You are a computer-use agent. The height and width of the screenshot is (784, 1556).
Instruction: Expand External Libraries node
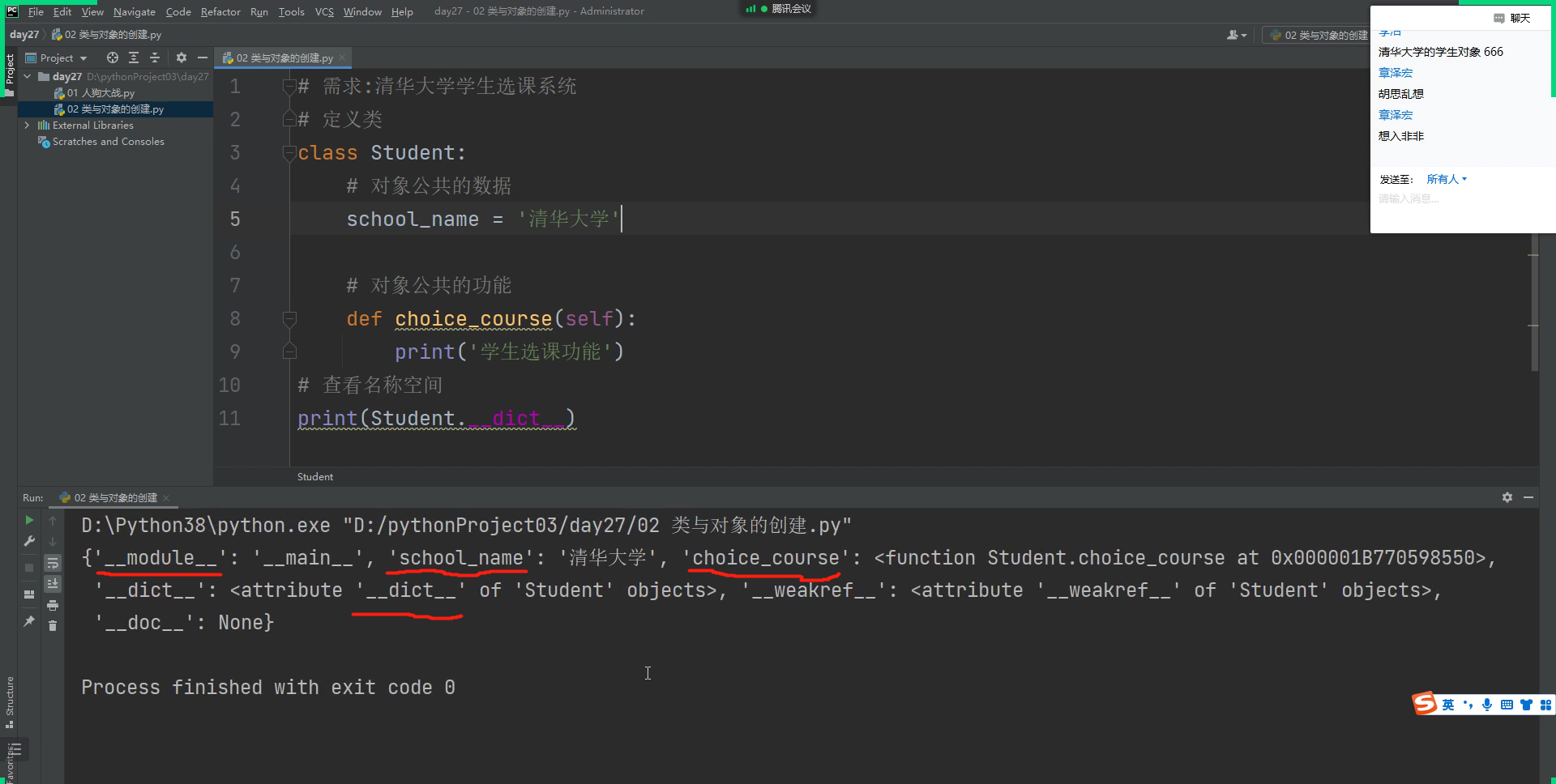coord(28,125)
